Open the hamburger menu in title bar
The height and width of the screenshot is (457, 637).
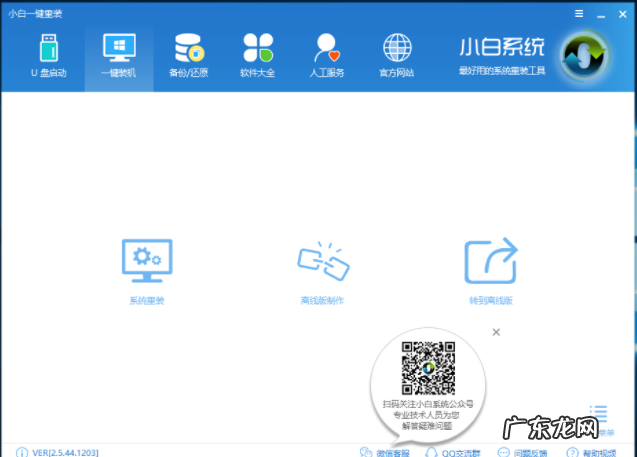(x=579, y=14)
